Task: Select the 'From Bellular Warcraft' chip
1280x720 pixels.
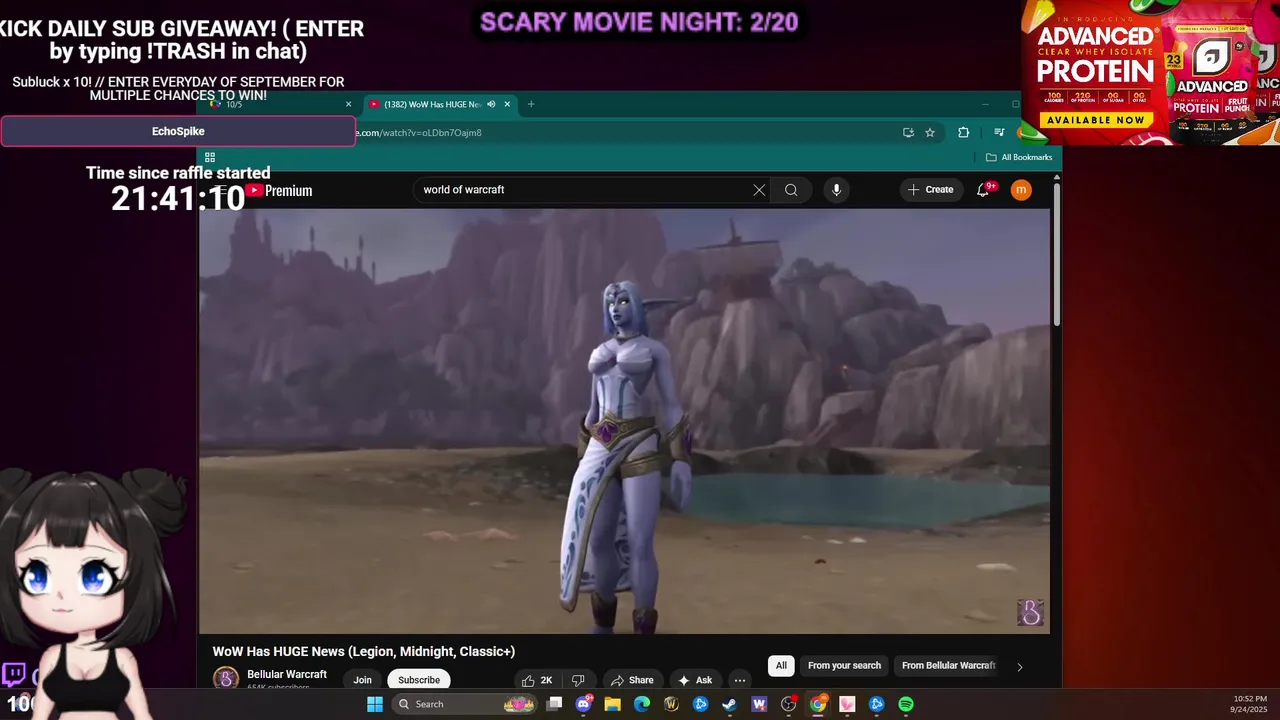Action: [x=948, y=666]
